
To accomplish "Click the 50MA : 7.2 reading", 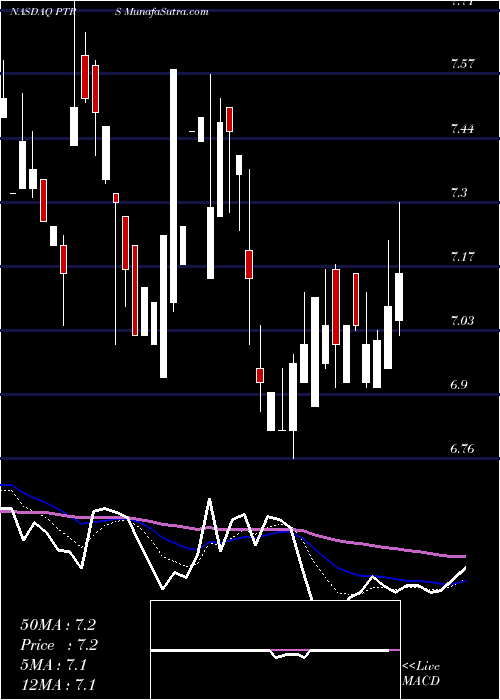I will click(x=58, y=625).
